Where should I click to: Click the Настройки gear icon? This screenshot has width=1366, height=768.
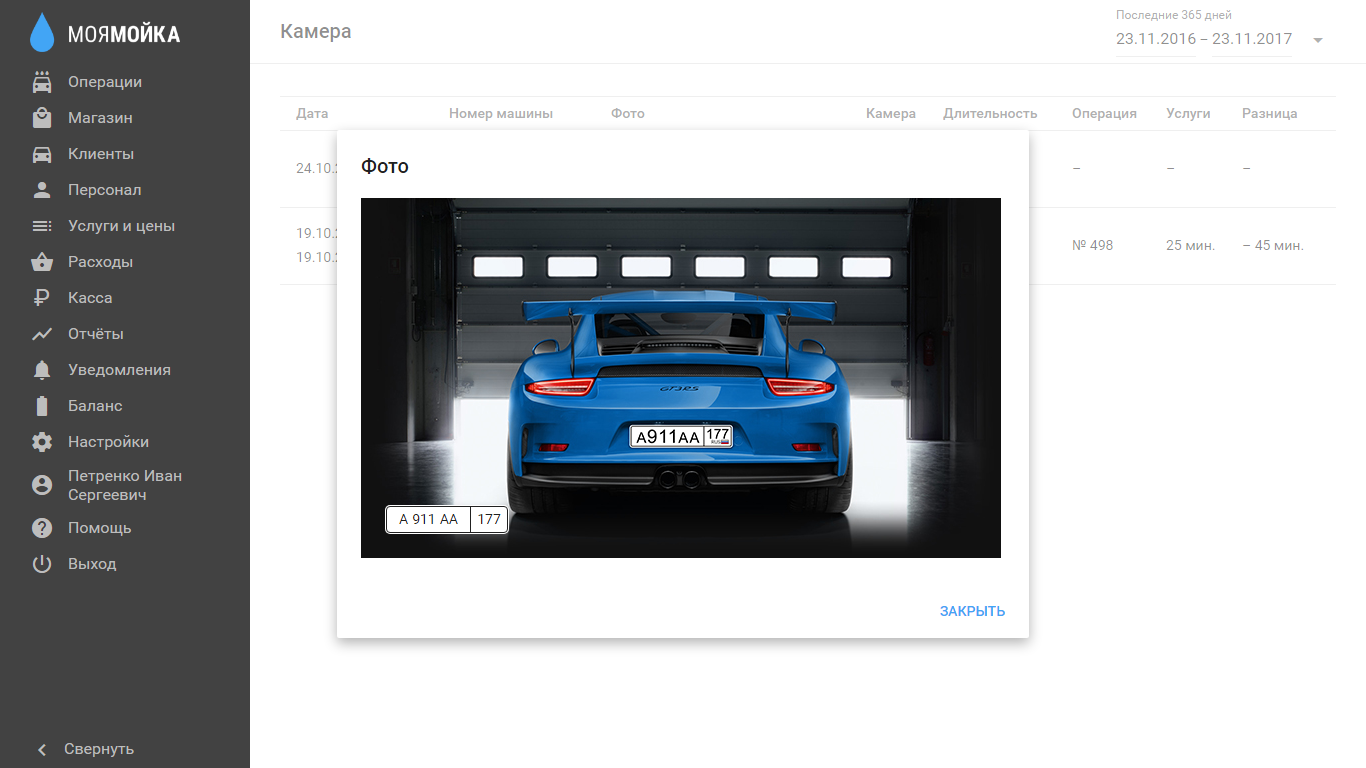pos(42,442)
